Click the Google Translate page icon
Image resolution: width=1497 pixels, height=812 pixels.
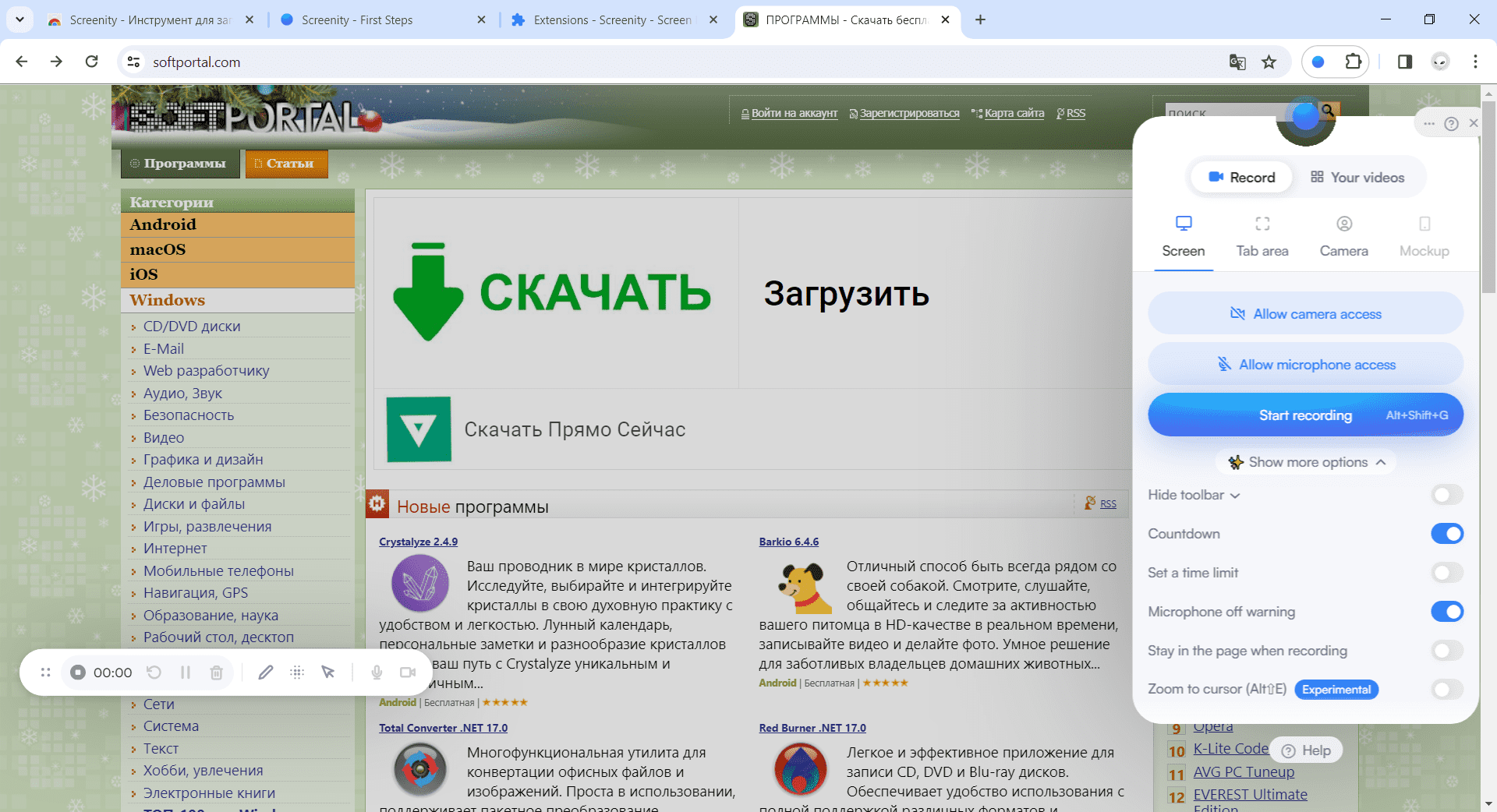(1237, 62)
